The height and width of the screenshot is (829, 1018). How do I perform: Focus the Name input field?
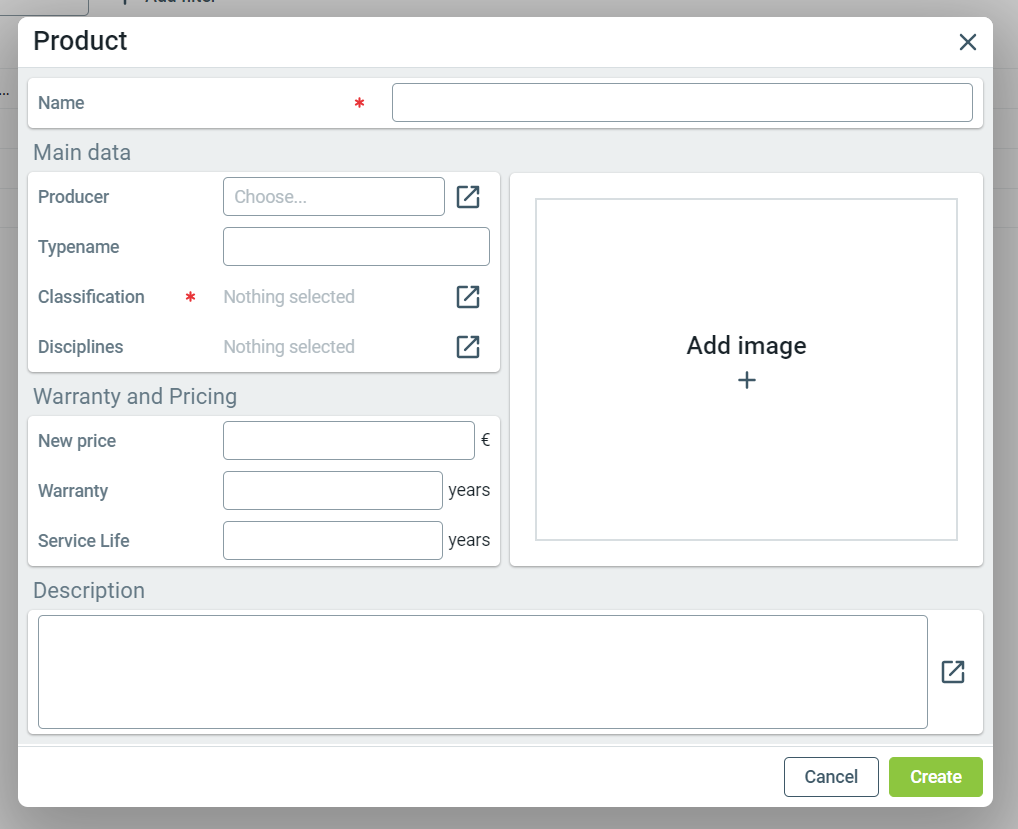681,103
